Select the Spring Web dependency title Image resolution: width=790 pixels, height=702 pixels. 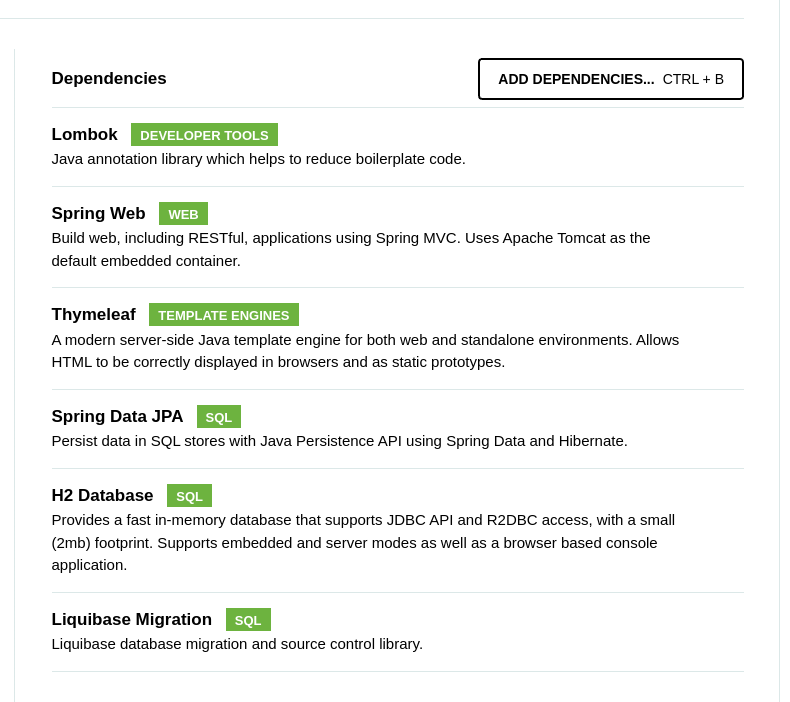point(98,214)
